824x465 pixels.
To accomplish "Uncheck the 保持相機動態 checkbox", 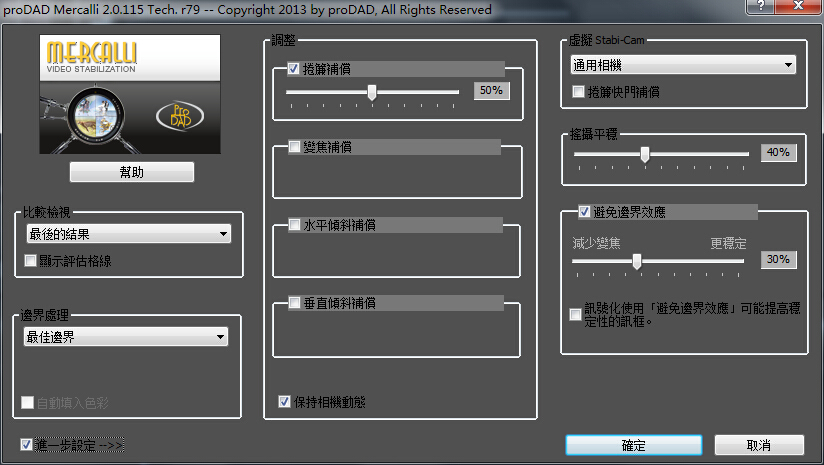I will (x=284, y=402).
